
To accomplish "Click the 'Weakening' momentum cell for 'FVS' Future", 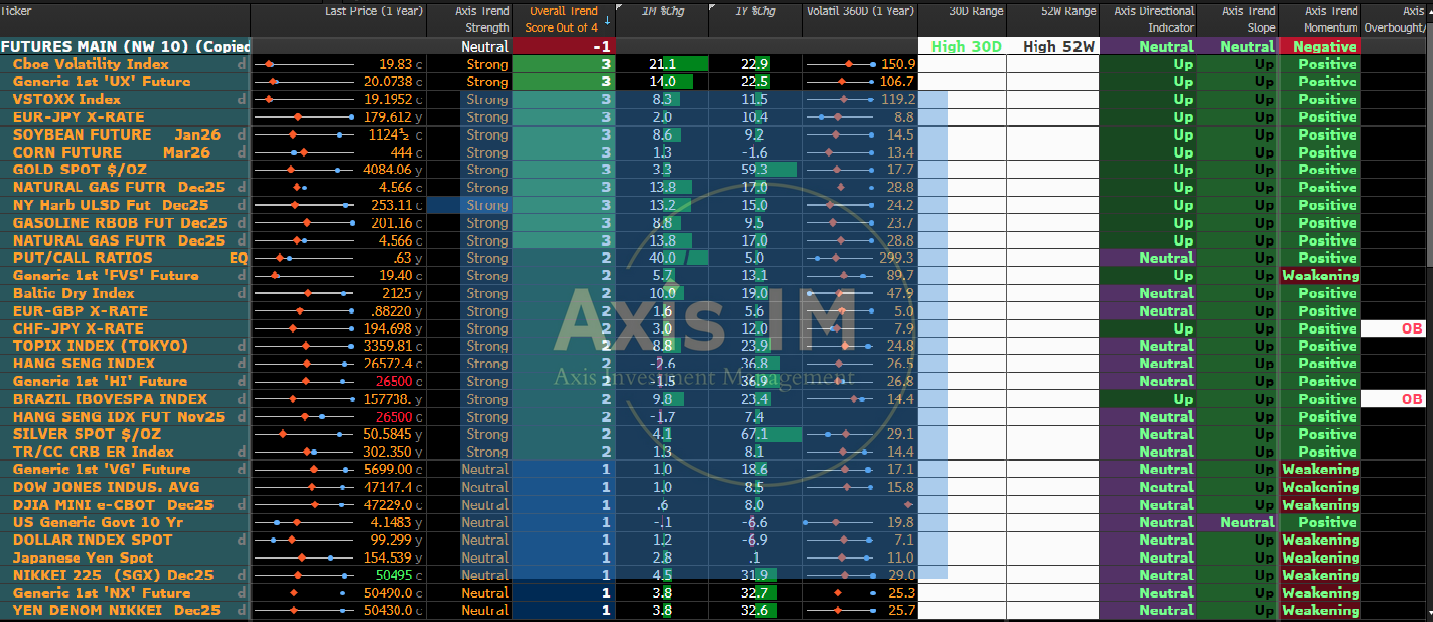I will (x=1320, y=275).
